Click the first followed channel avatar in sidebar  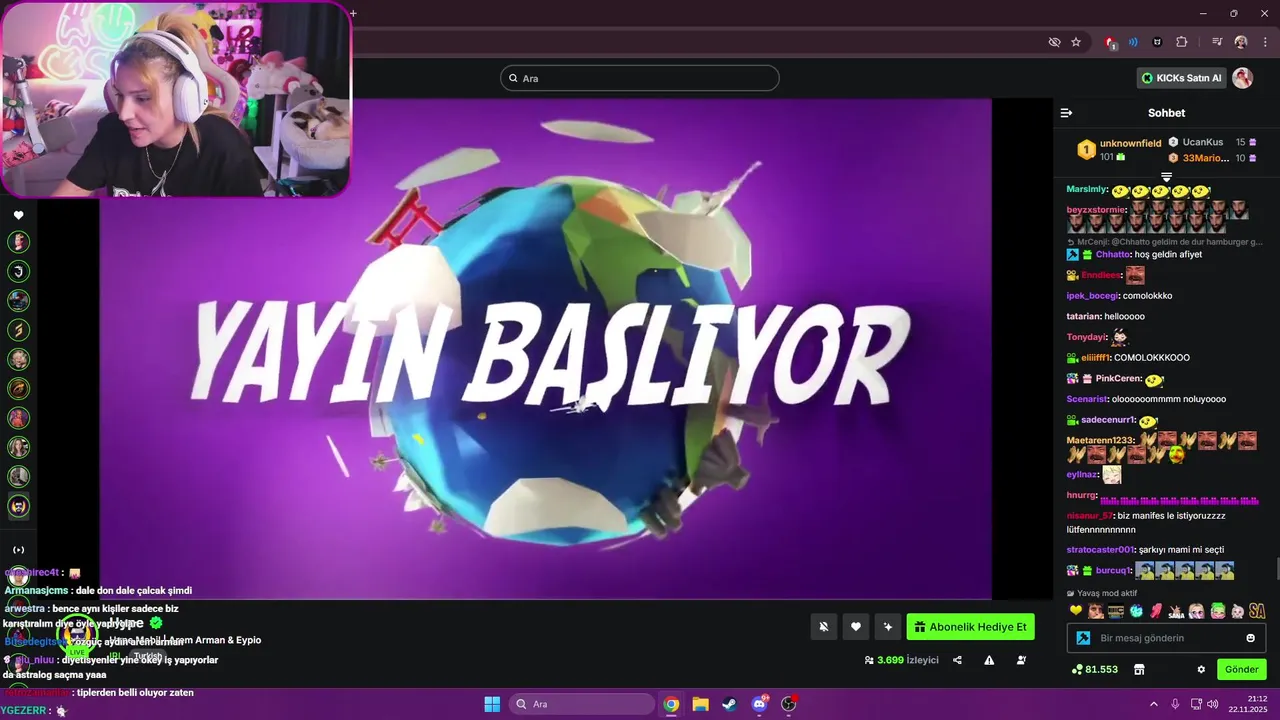coord(18,242)
